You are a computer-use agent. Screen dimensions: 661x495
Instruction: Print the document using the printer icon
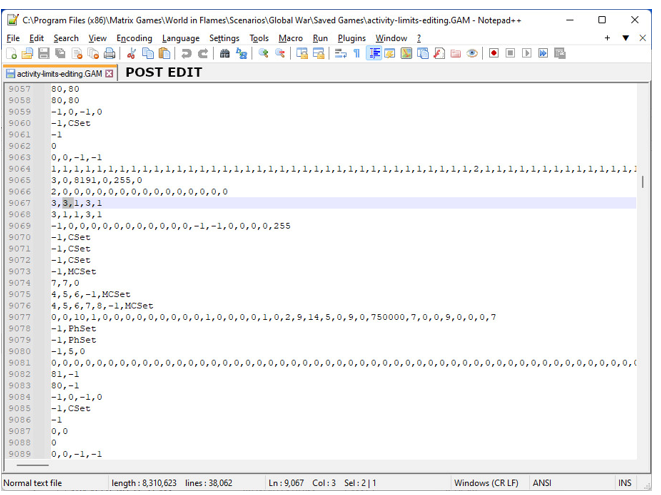[x=110, y=54]
